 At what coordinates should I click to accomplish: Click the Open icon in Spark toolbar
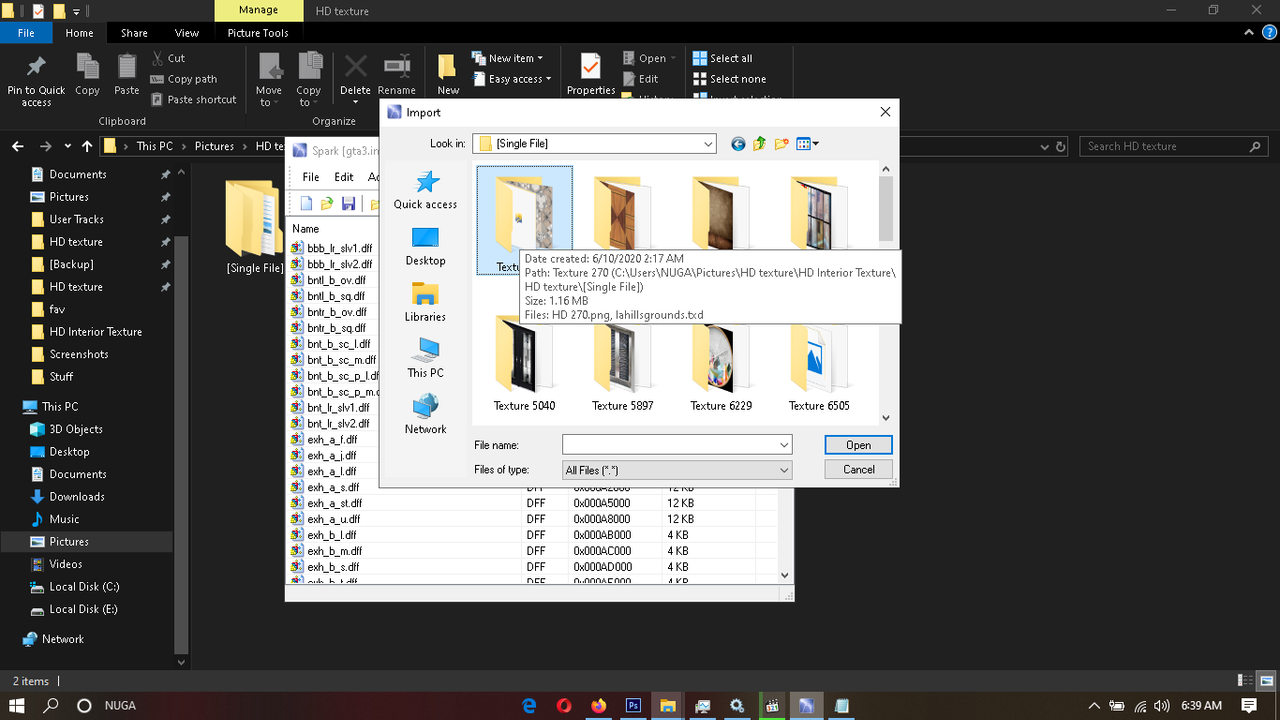click(327, 204)
